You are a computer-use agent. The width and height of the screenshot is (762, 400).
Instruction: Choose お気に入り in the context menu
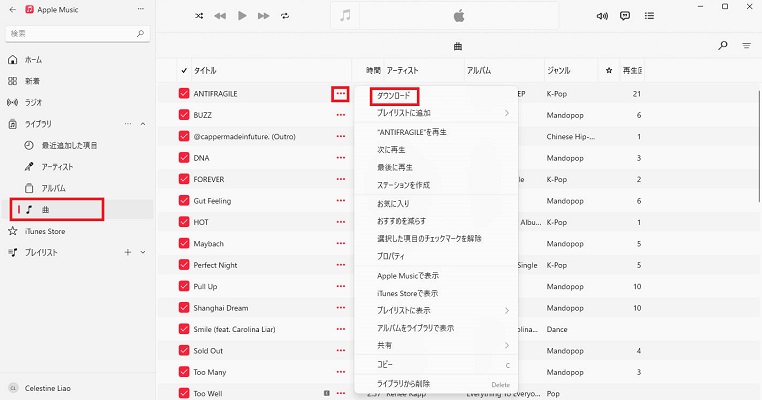436,204
